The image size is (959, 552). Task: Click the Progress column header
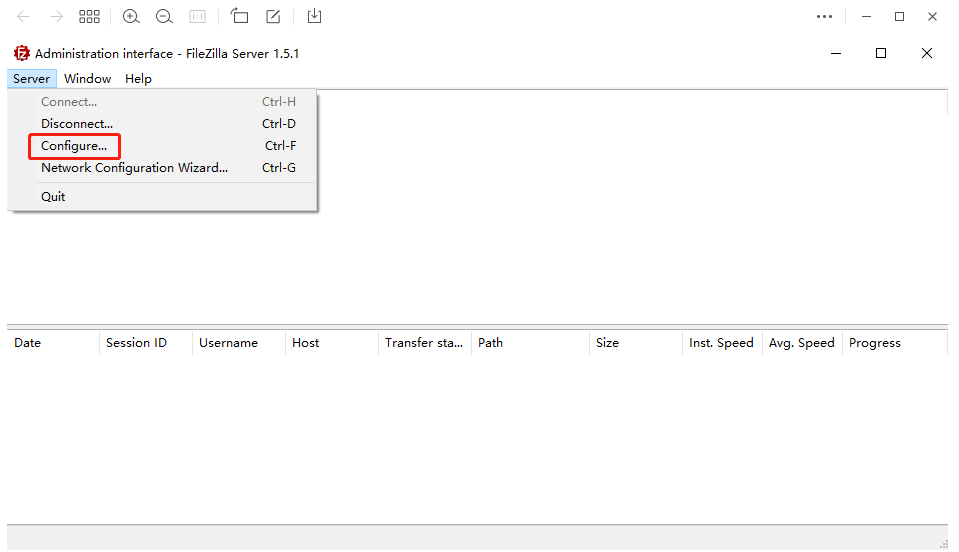(x=895, y=343)
